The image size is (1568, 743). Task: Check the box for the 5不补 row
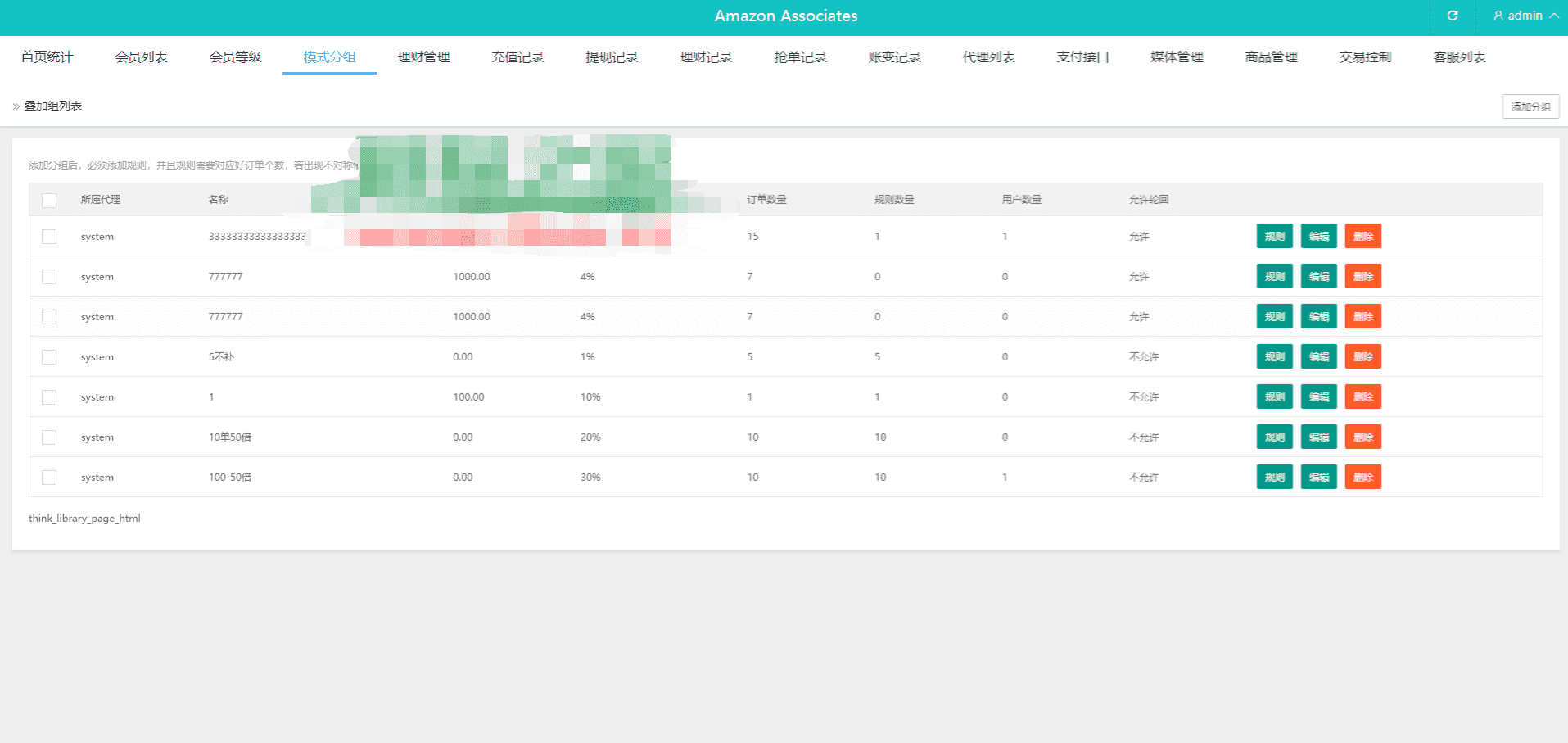pos(49,357)
